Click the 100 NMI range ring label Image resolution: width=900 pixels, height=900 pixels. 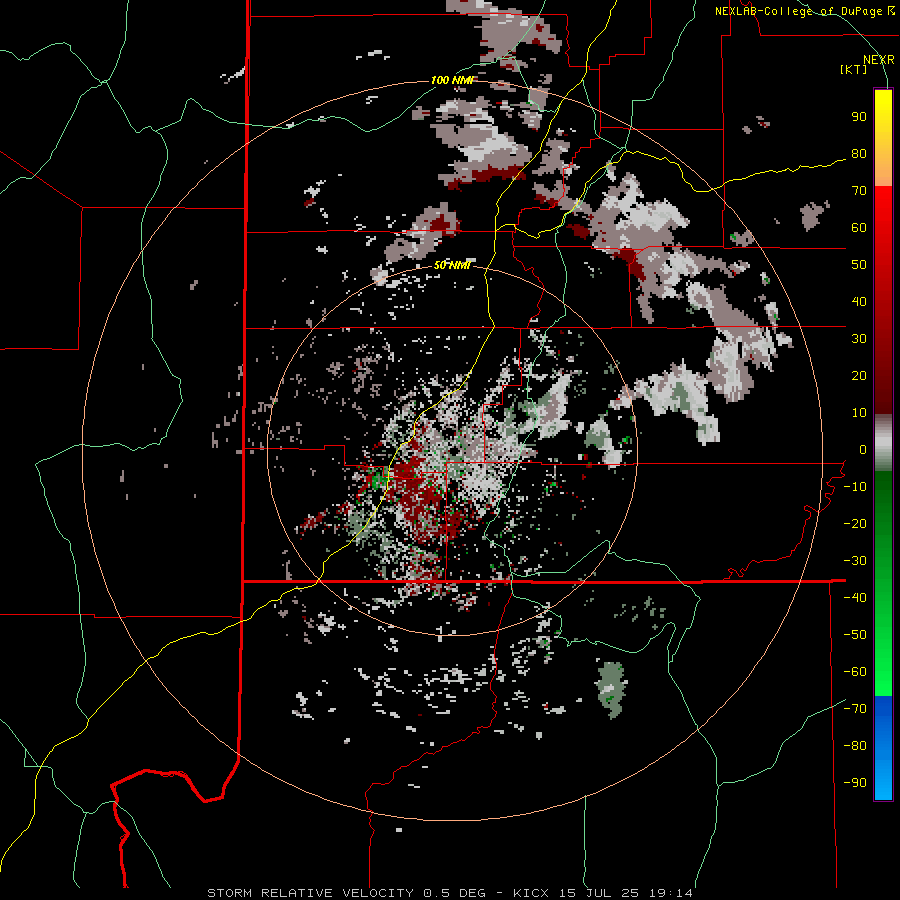pyautogui.click(x=452, y=80)
